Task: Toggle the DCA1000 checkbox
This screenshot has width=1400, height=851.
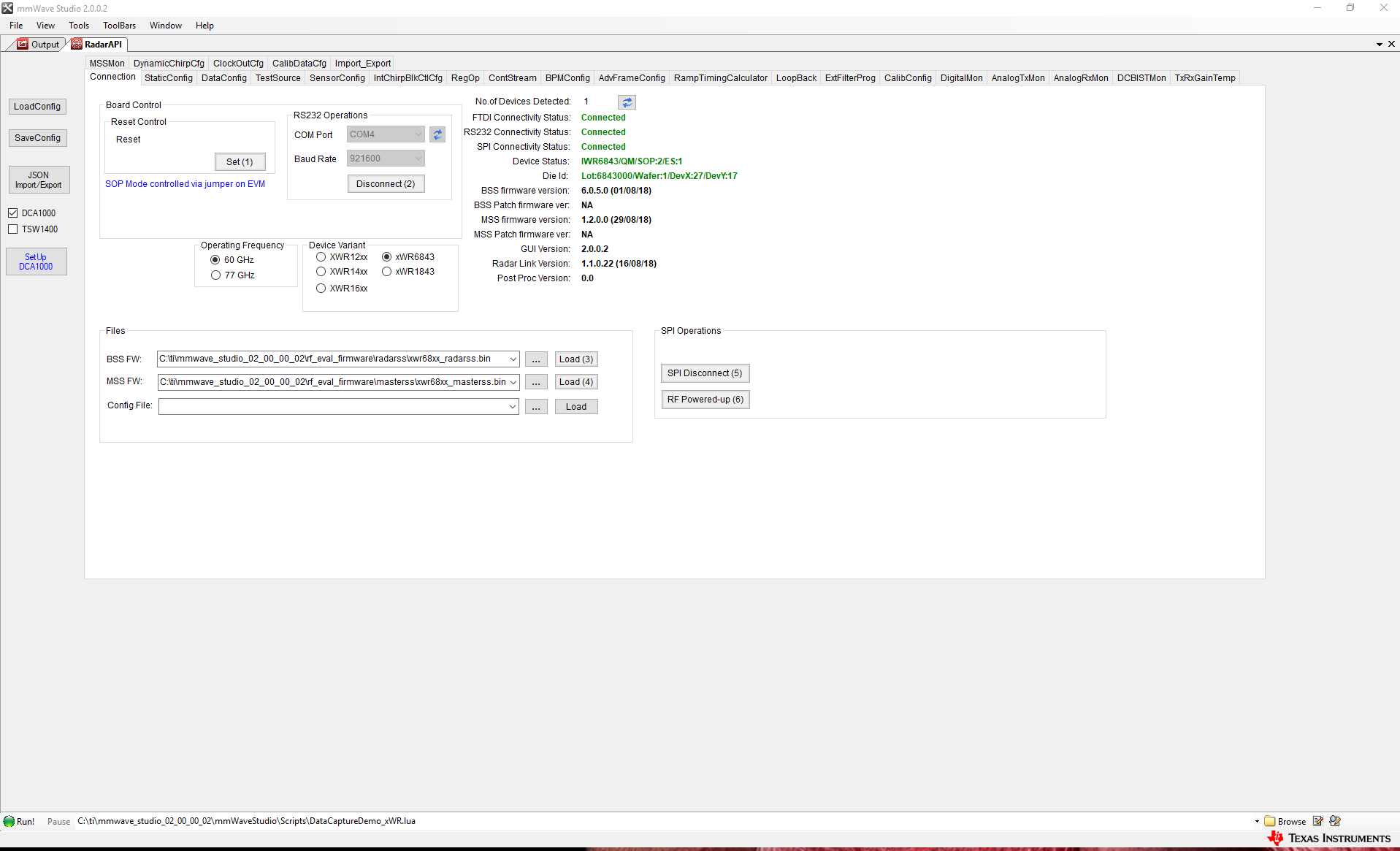Action: tap(13, 213)
